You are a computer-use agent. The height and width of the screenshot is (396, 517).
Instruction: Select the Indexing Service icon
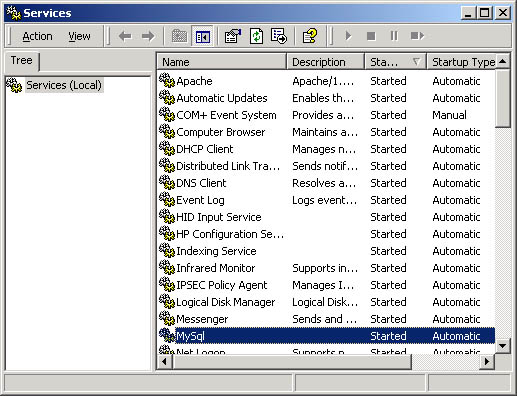(167, 251)
